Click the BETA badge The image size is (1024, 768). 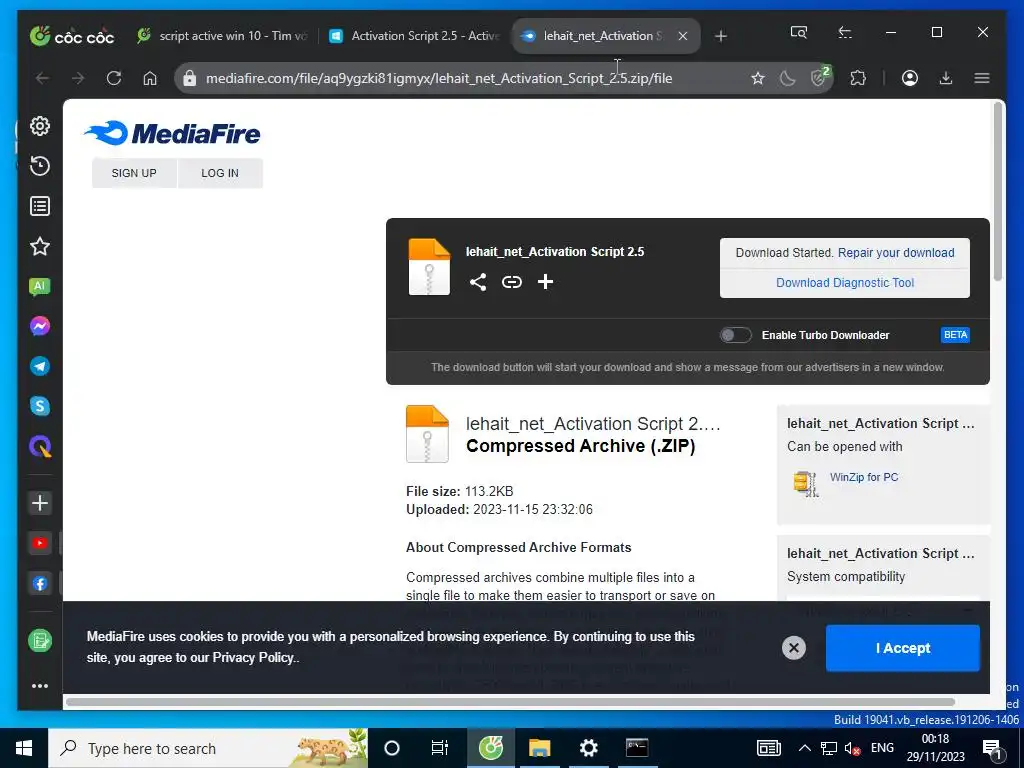coord(955,335)
